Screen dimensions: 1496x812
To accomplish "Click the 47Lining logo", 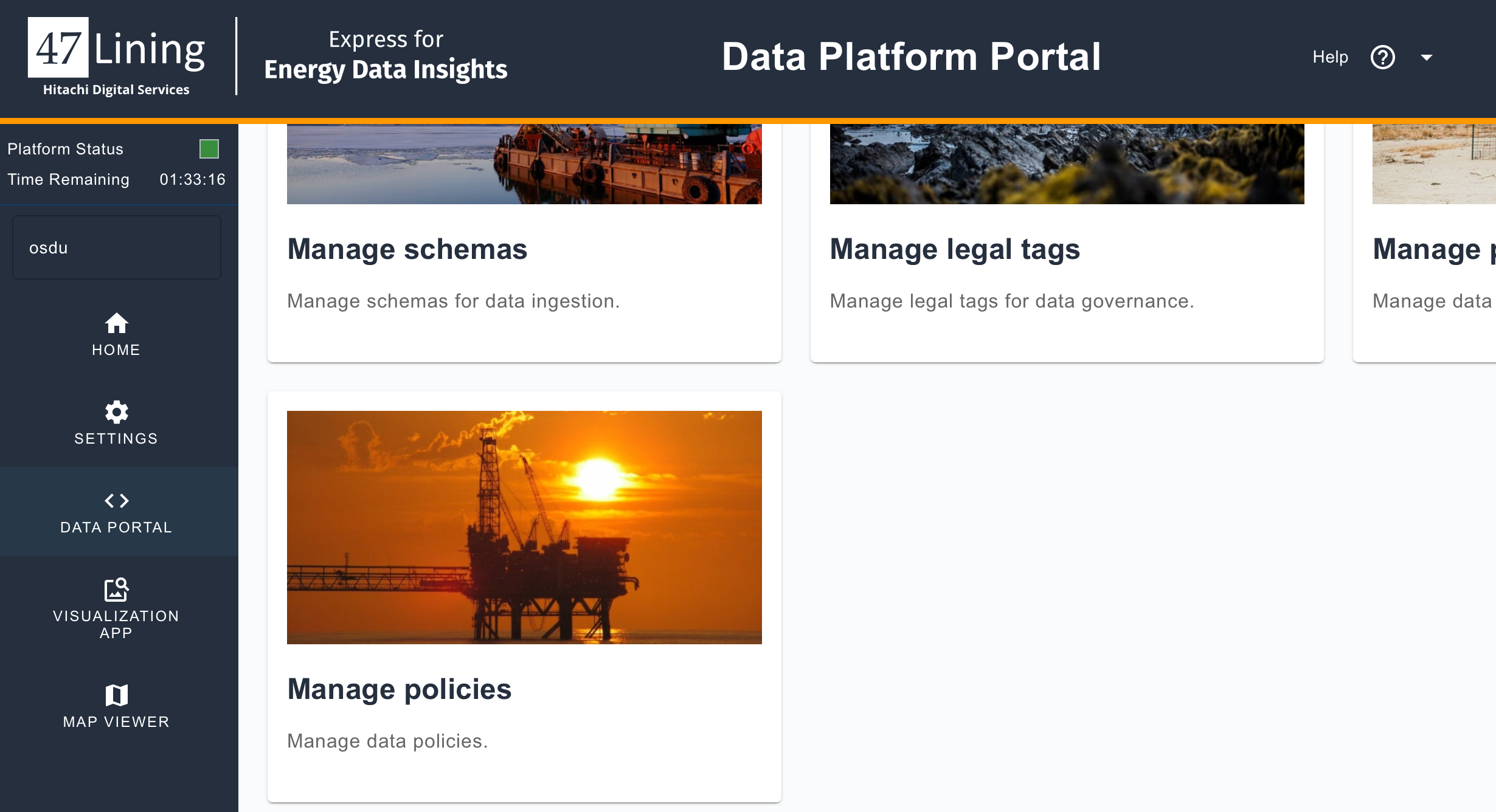I will [x=117, y=57].
